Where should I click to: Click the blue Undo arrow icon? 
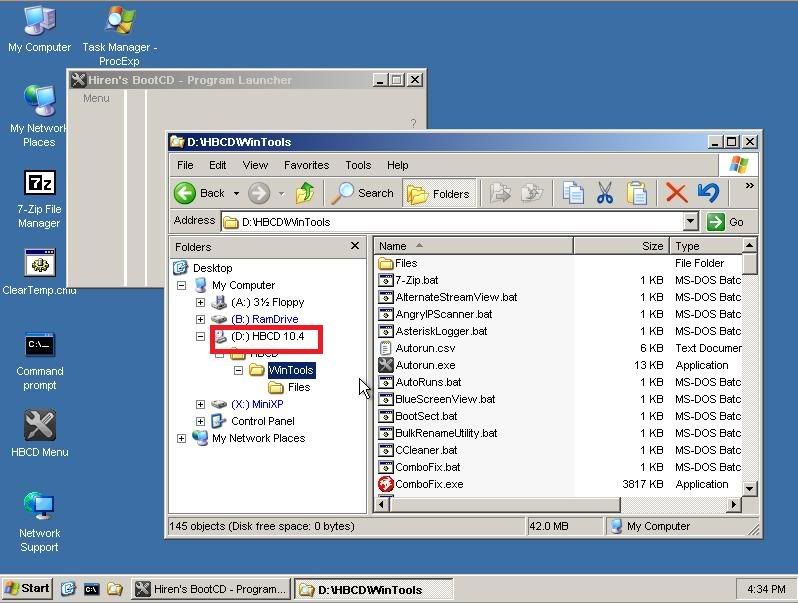point(708,193)
